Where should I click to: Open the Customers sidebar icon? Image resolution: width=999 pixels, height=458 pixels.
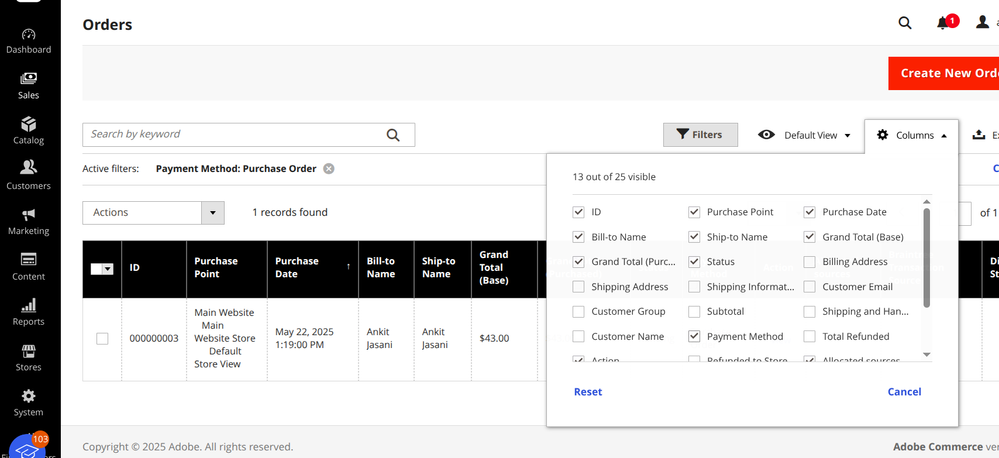tap(28, 168)
